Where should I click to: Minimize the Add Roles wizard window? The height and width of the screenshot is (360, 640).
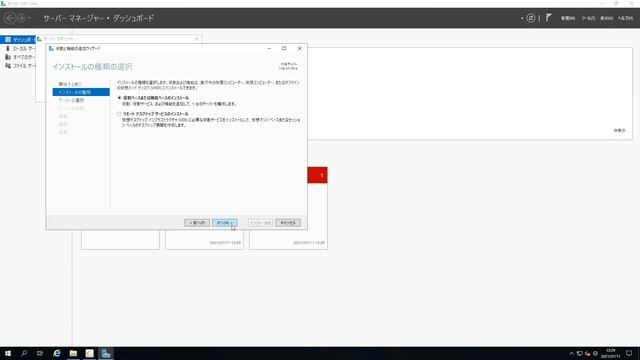click(269, 48)
